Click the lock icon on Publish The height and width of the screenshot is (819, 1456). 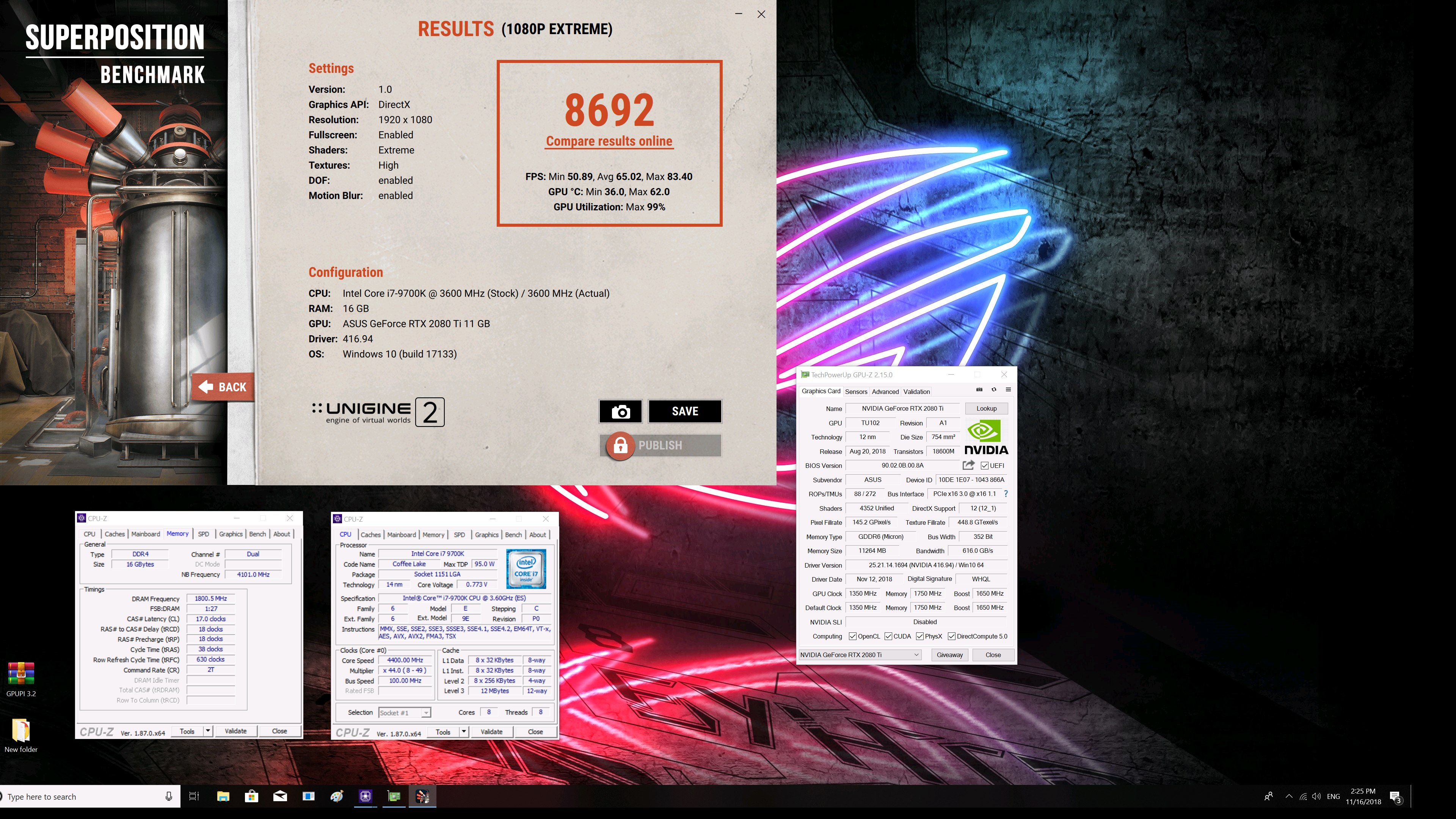coord(620,446)
